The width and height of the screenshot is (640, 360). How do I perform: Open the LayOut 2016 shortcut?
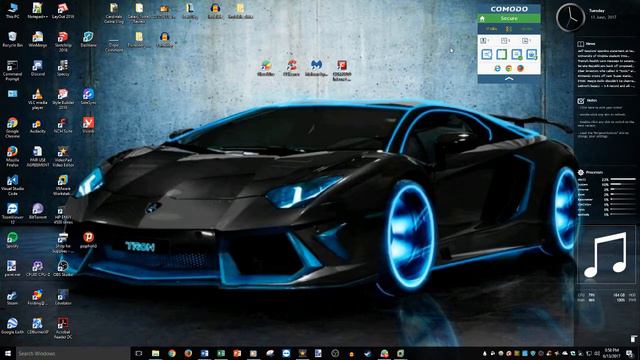pos(63,11)
